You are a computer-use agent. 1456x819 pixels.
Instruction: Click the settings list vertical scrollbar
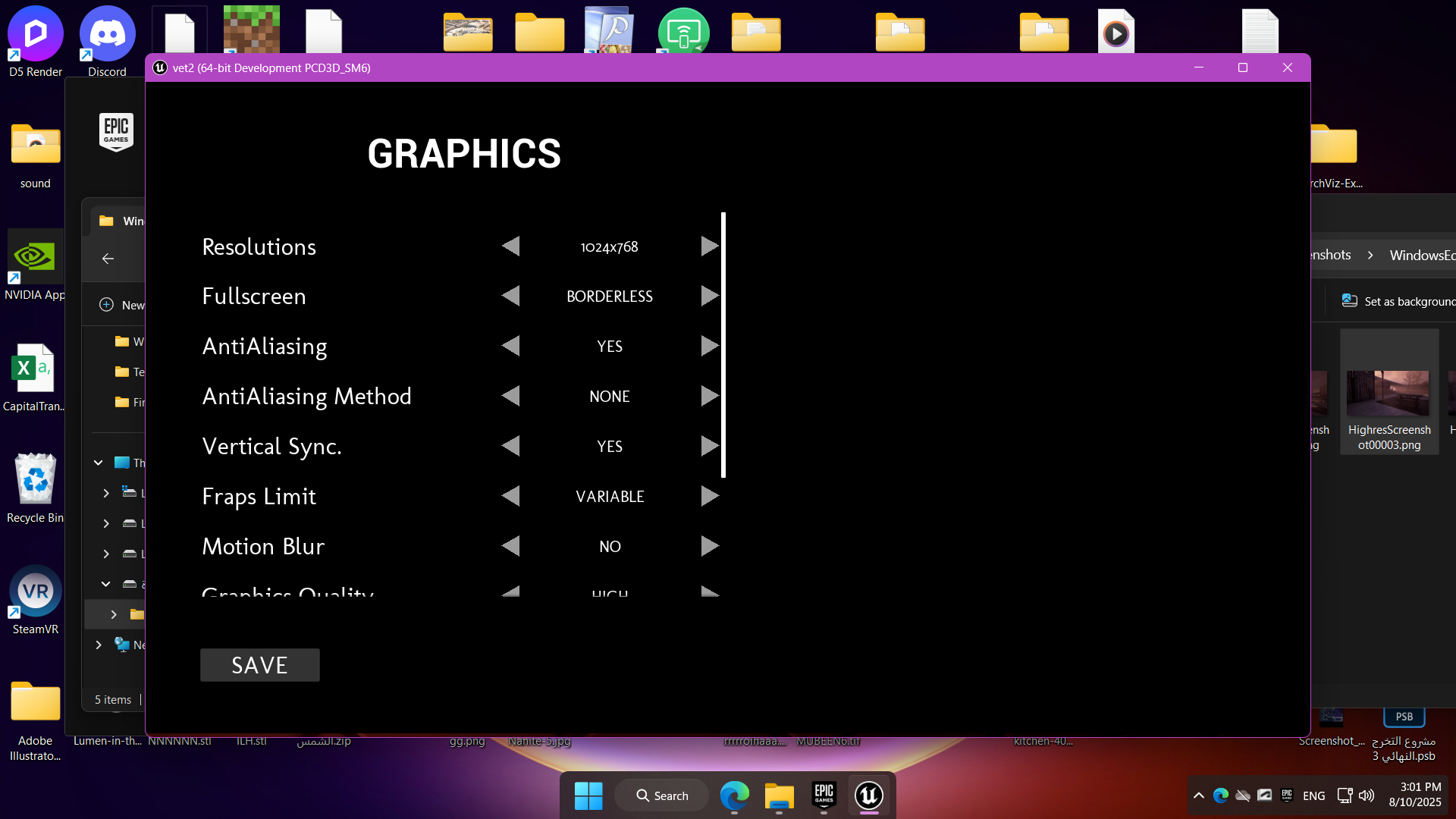(x=723, y=345)
